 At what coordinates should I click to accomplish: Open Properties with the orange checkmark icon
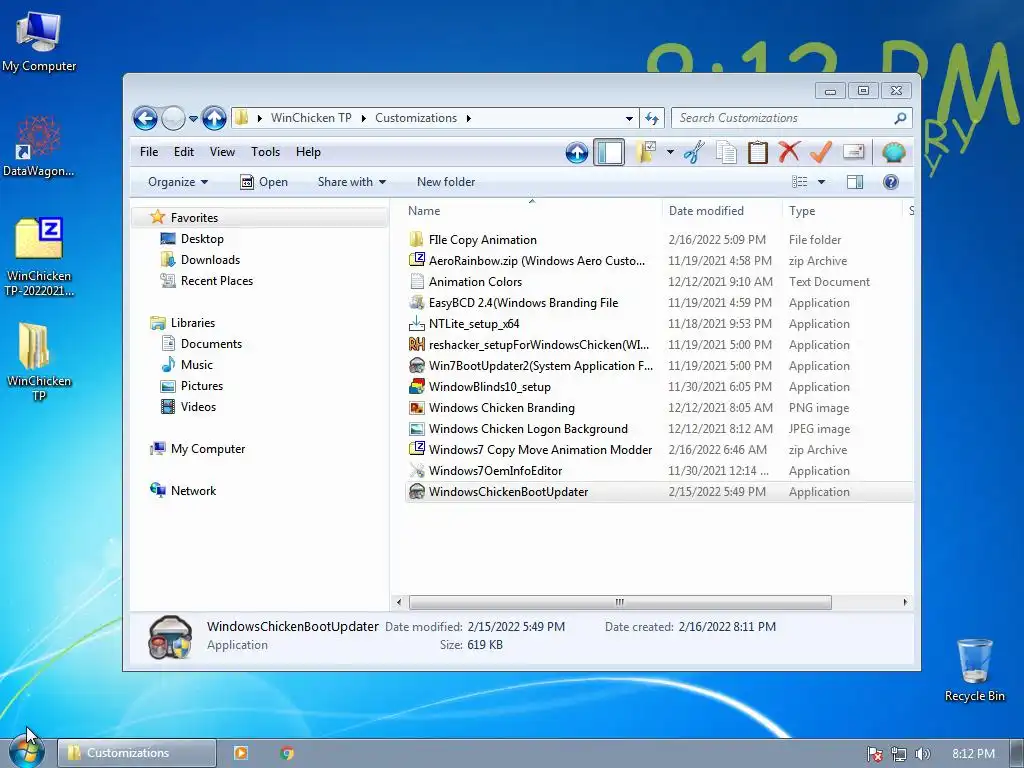821,152
